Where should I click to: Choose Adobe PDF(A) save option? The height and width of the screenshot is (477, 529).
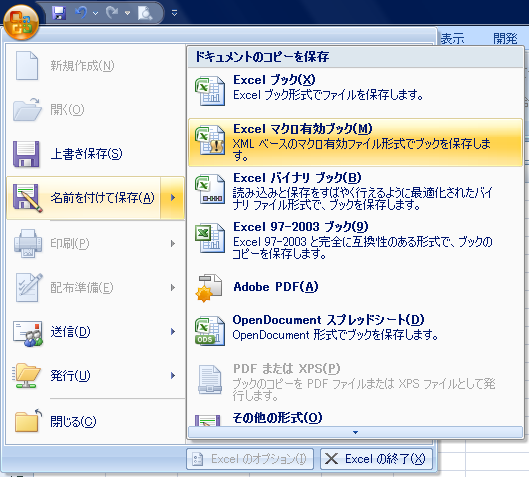(355, 287)
